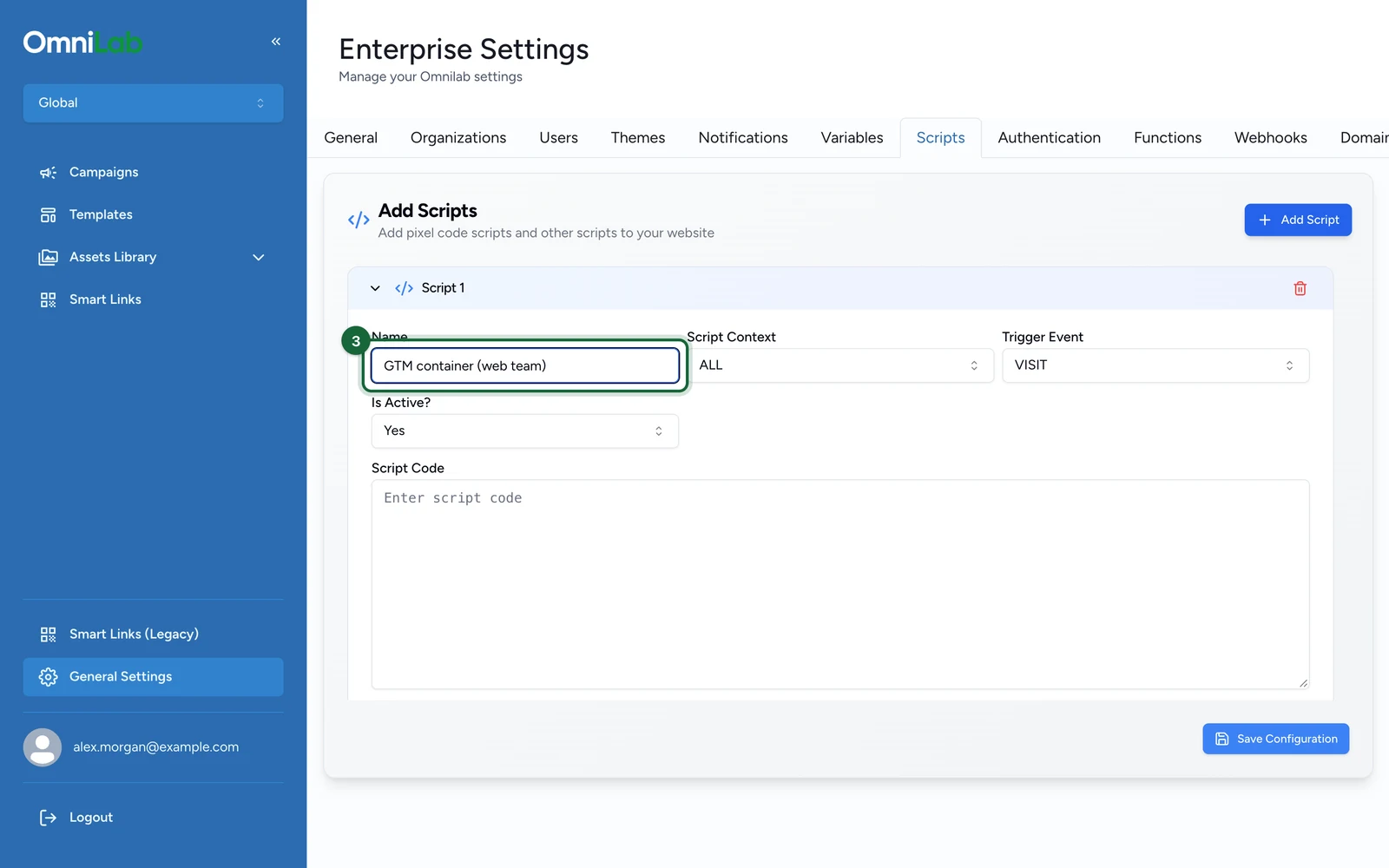
Task: Click the user avatar icon
Action: (42, 747)
